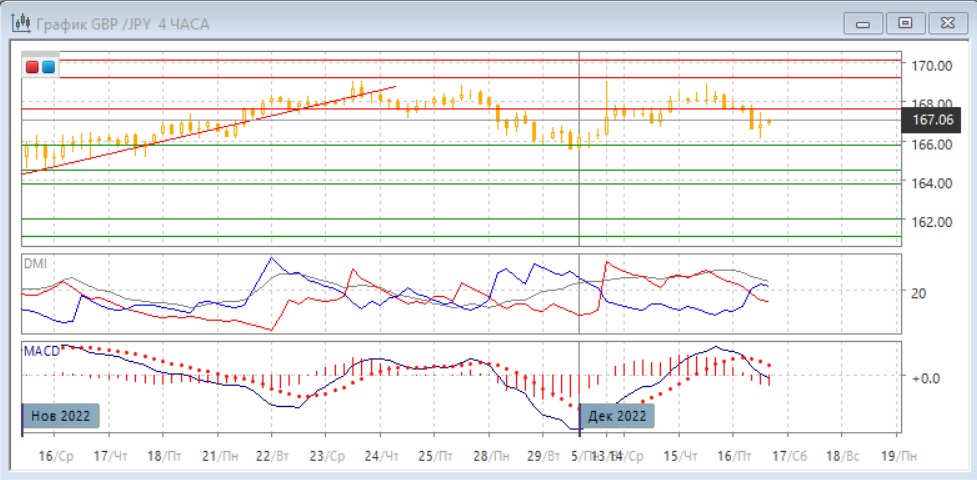Click the 170.00 price level on axis
Screen dimensions: 977x480
(929, 65)
